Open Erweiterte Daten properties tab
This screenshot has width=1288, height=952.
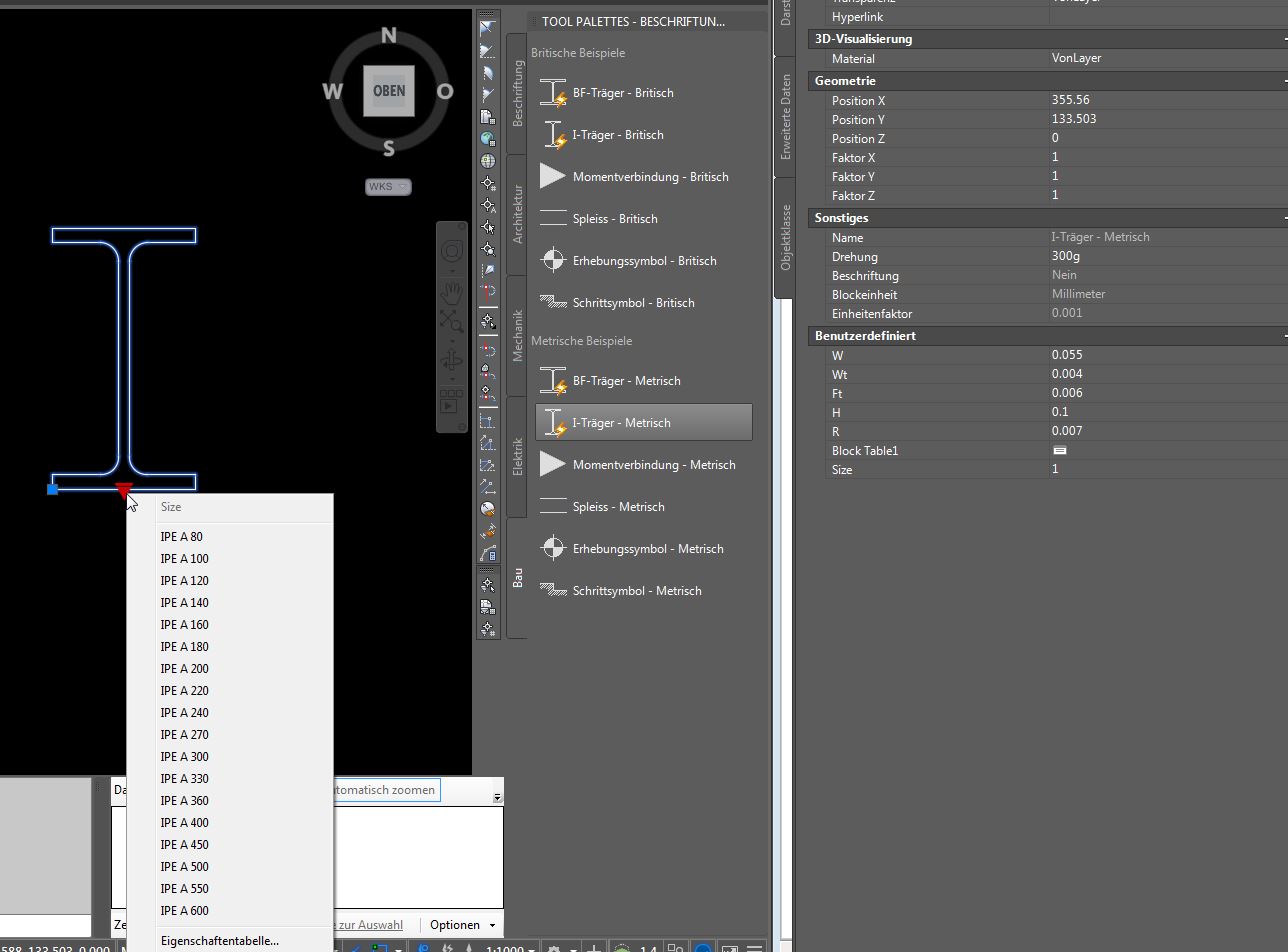[x=785, y=116]
